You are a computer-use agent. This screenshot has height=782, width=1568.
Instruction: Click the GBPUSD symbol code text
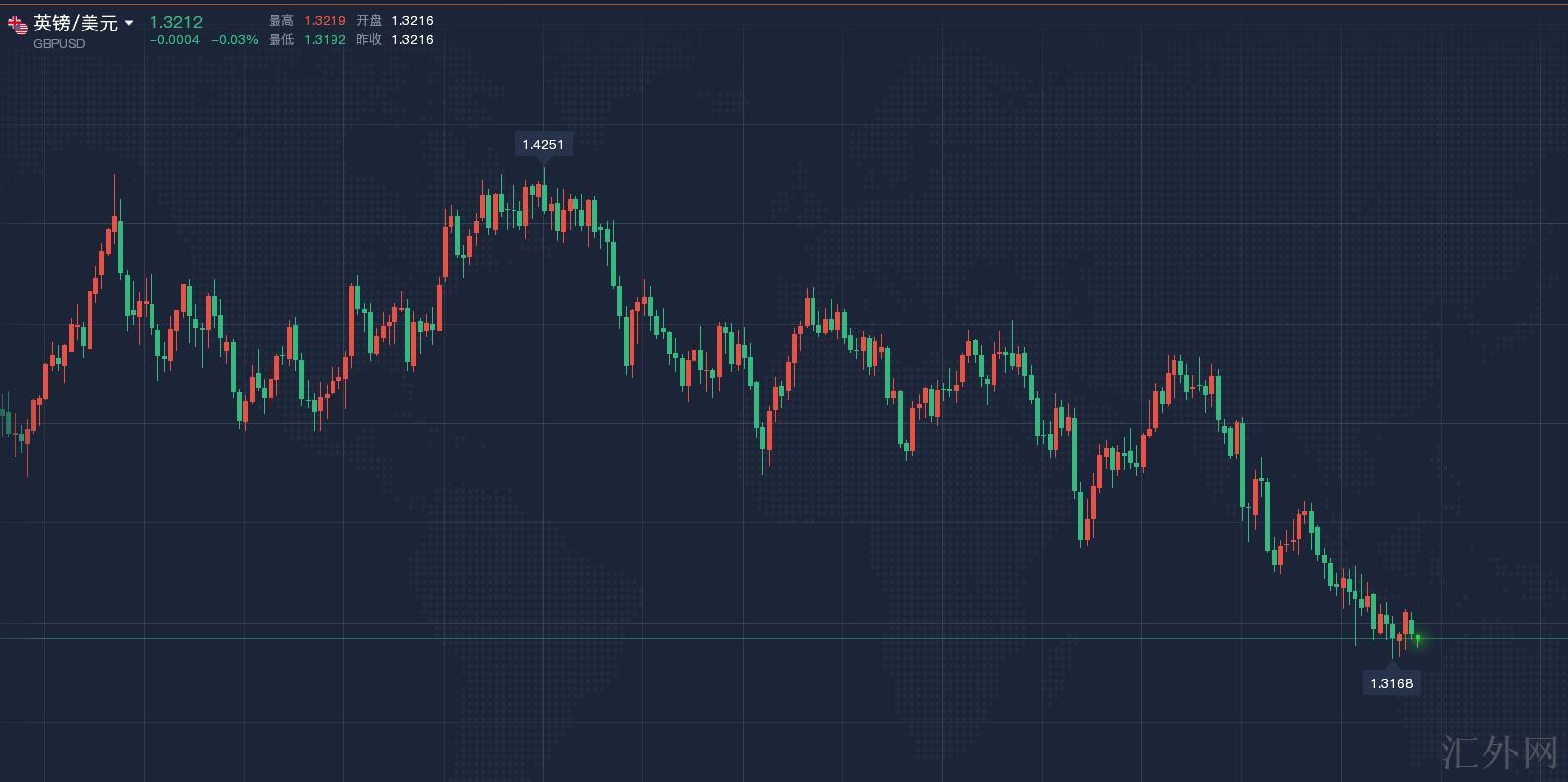click(x=59, y=44)
